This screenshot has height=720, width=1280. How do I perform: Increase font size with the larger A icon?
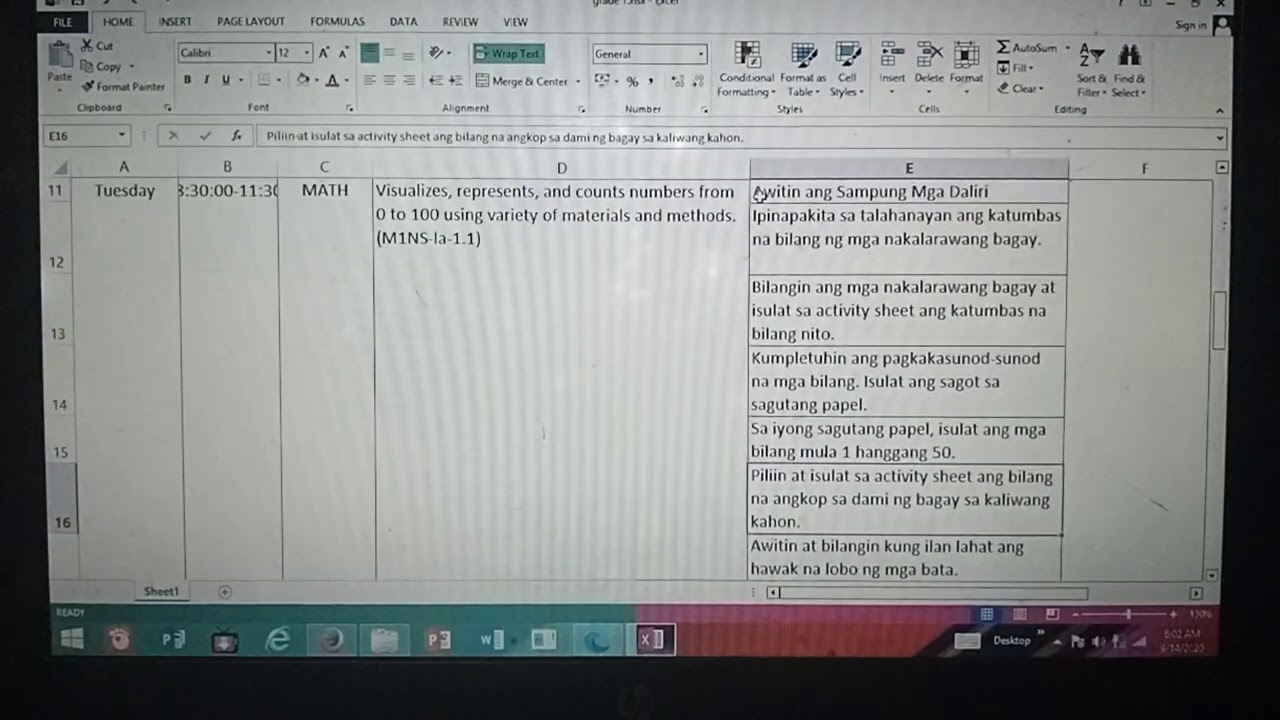point(325,53)
